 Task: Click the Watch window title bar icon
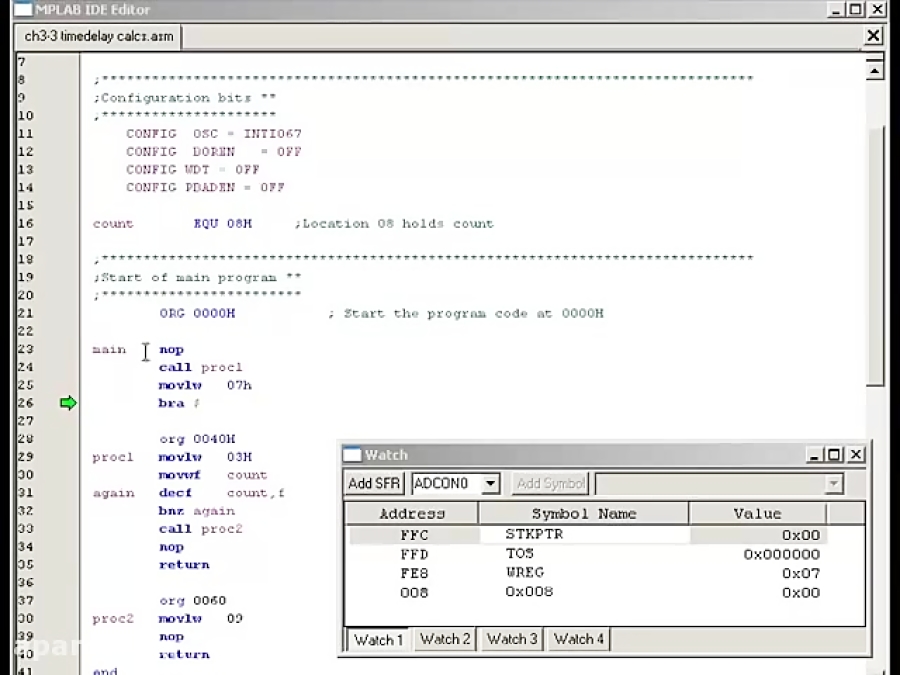pos(352,455)
